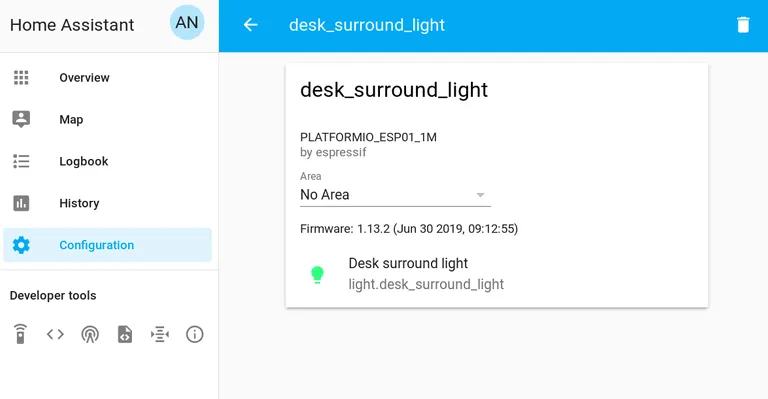Viewport: 768px width, 399px height.
Task: Click the desk_surround_light header title
Action: click(x=367, y=25)
